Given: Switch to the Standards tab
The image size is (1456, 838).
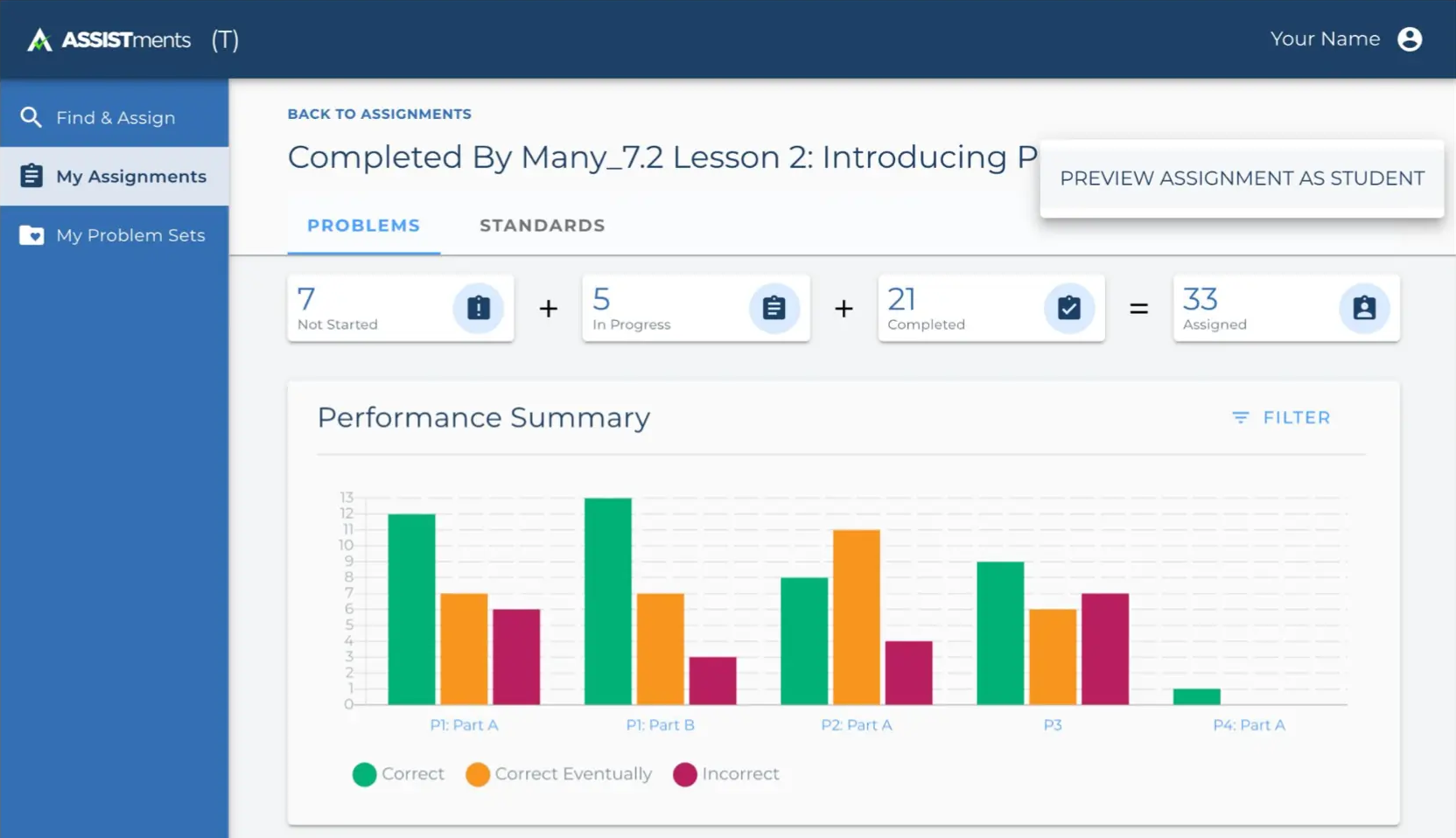Looking at the screenshot, I should click(542, 225).
